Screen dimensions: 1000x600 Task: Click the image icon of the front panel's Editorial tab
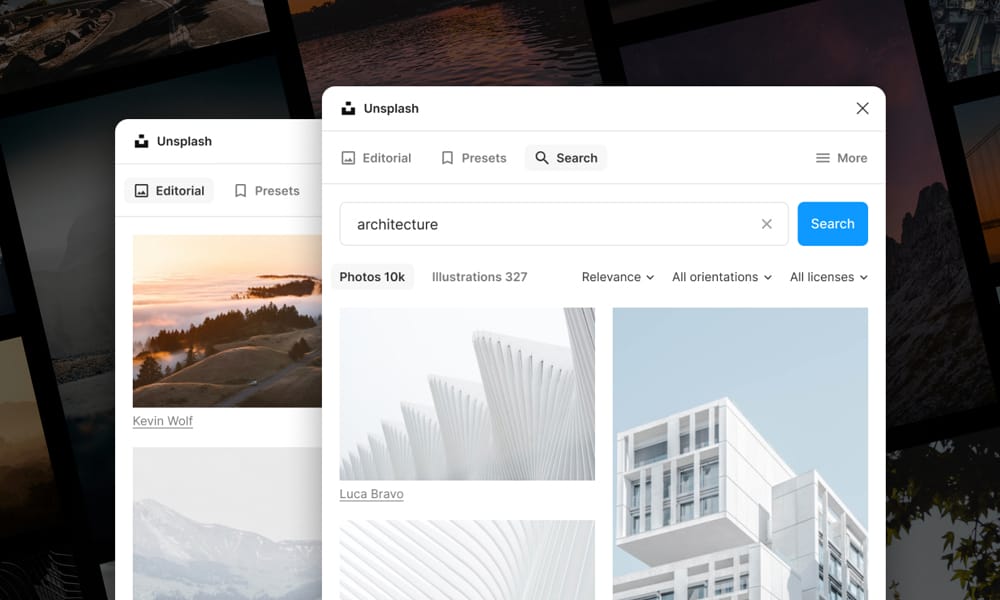[348, 158]
